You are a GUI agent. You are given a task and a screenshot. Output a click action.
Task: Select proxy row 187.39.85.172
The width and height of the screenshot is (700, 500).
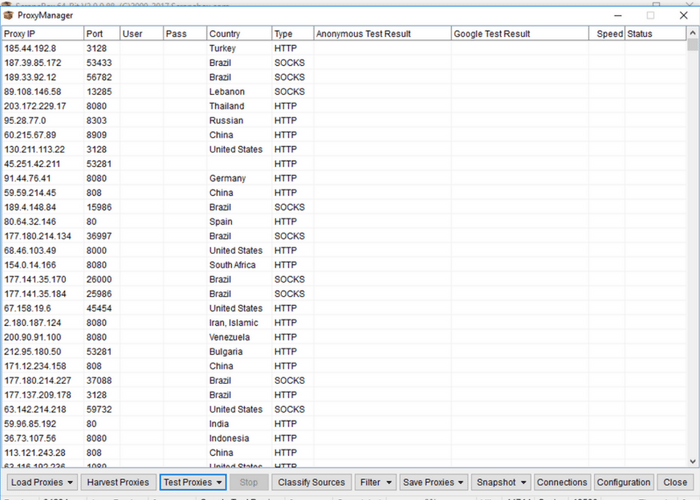point(344,62)
